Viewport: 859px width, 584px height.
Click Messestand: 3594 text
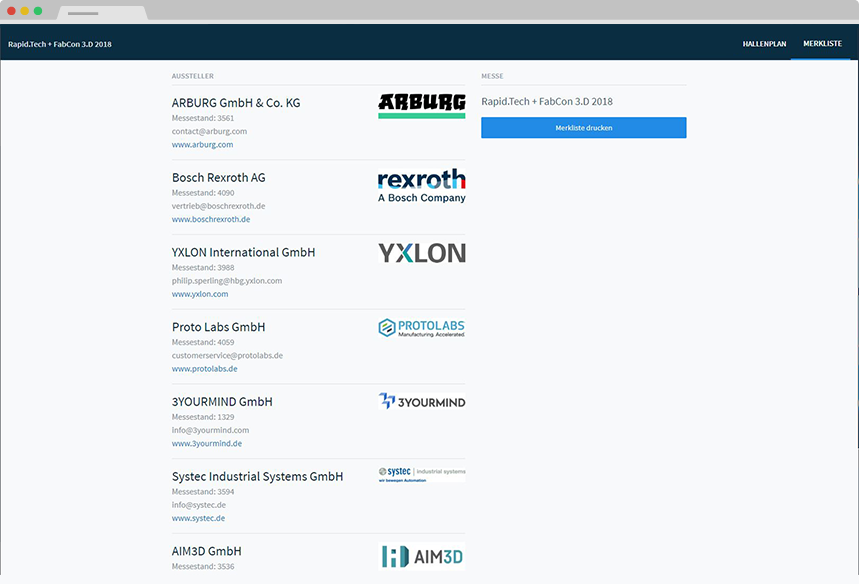203,491
